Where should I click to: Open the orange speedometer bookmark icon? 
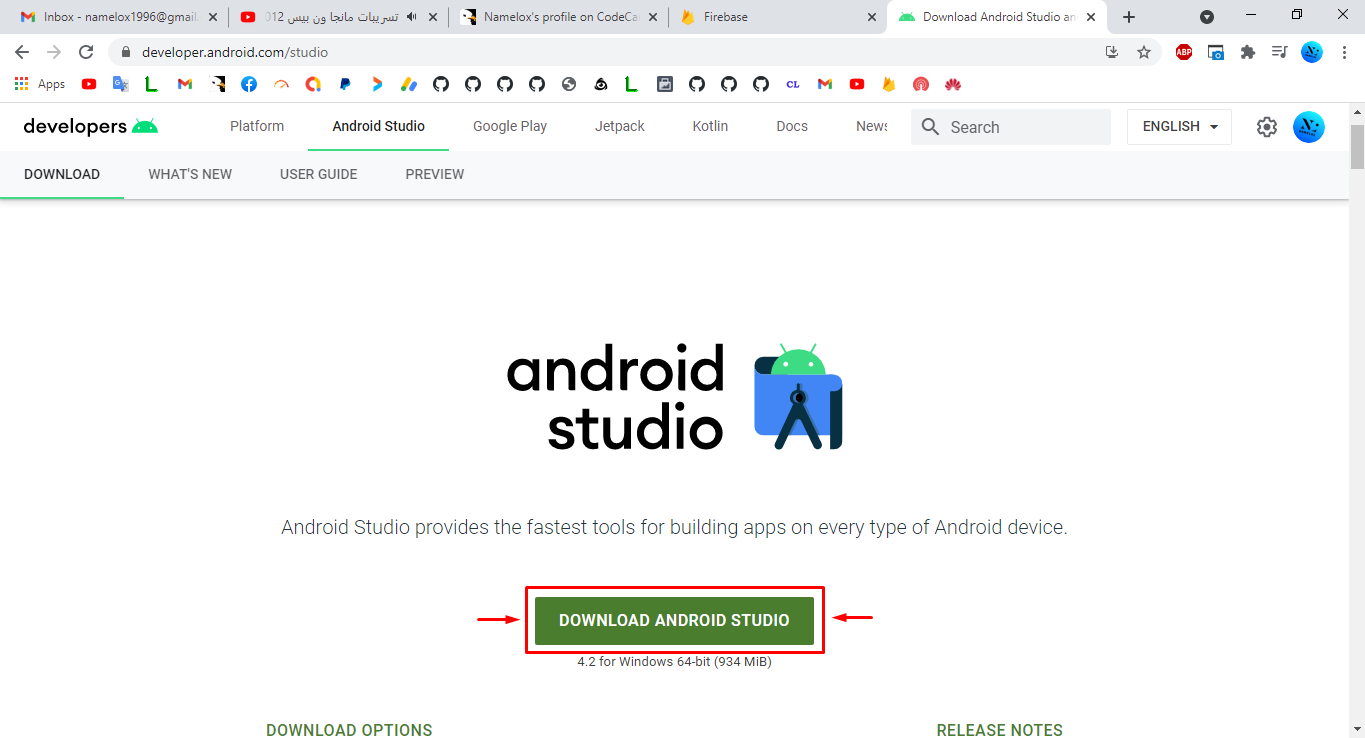click(x=281, y=84)
